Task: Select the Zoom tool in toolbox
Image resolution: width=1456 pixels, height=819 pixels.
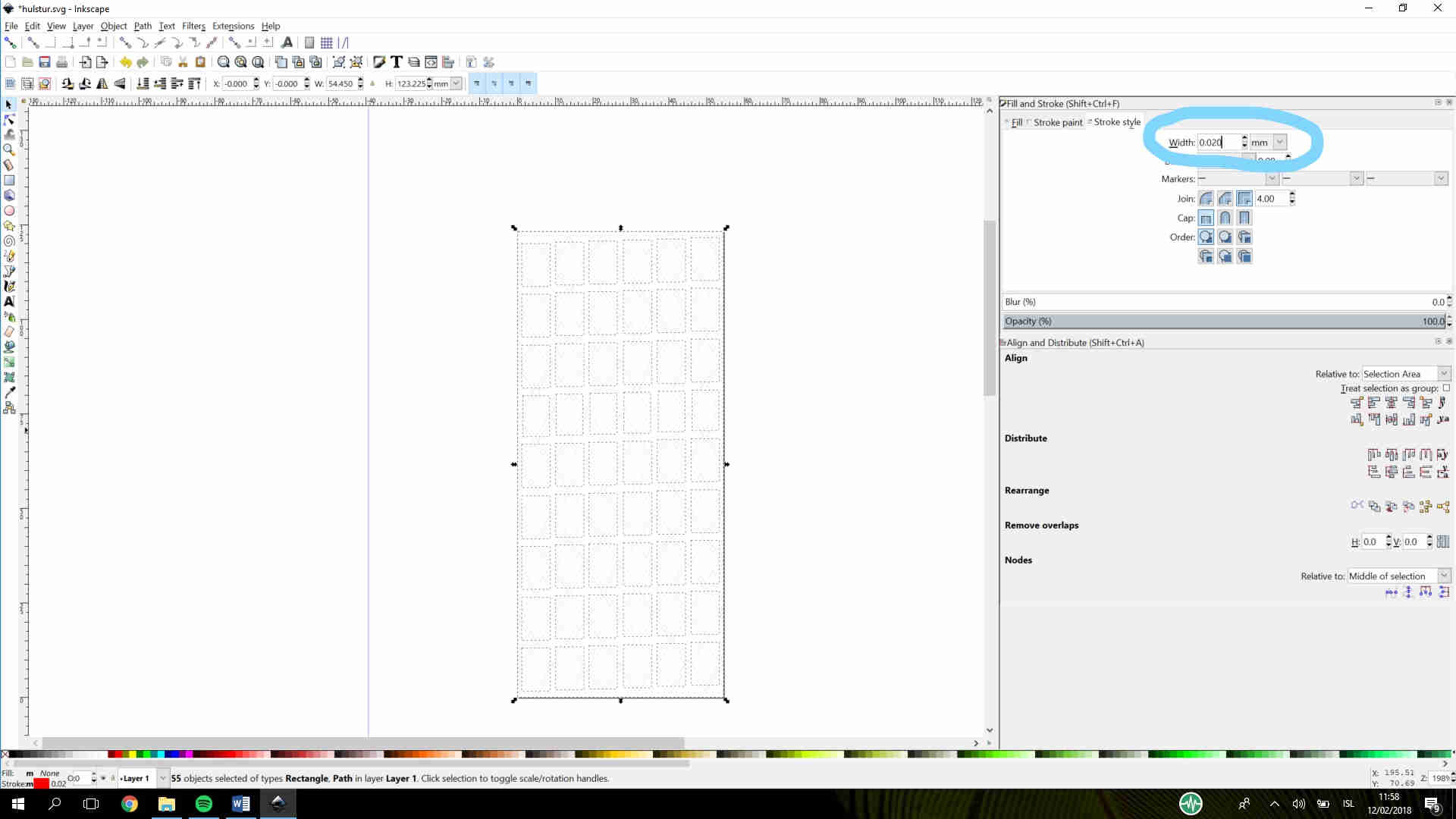Action: 9,150
